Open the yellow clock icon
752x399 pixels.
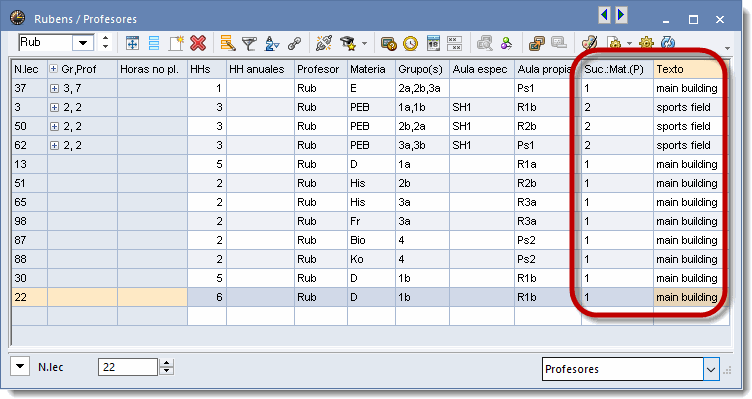pos(411,44)
